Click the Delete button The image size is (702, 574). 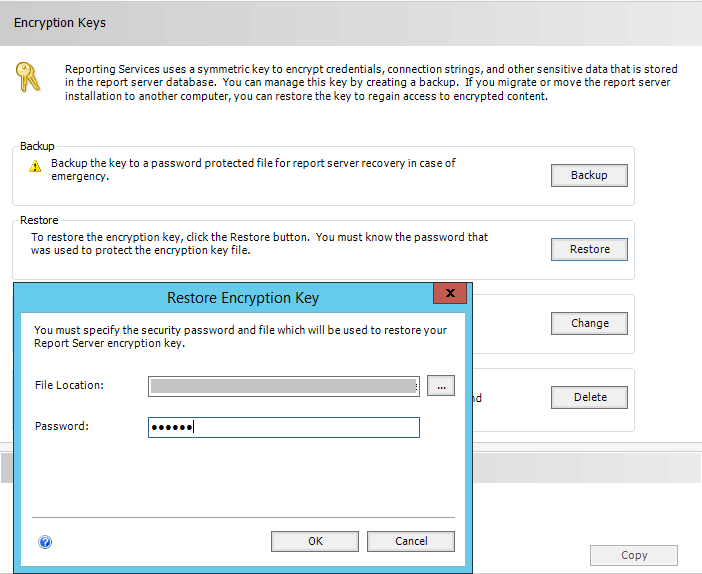pyautogui.click(x=589, y=397)
